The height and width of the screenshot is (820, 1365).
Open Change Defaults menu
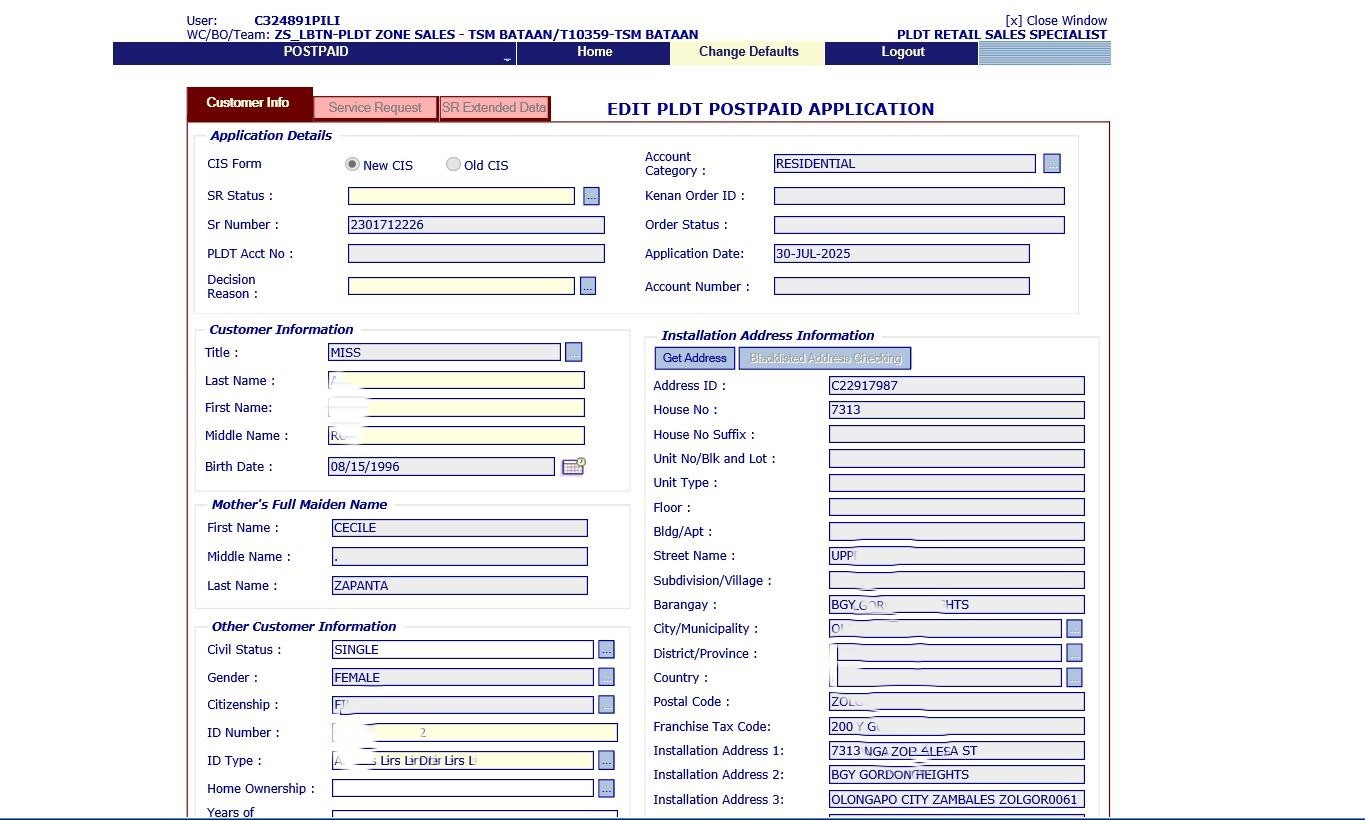click(748, 53)
